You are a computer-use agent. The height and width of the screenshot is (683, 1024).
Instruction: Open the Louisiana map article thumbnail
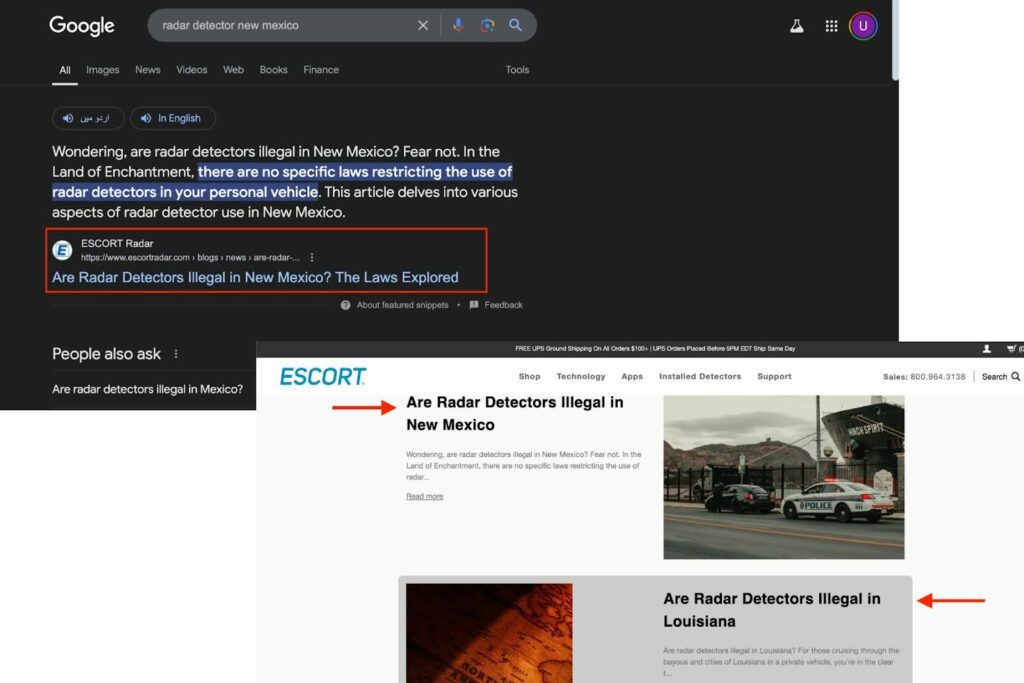(489, 633)
